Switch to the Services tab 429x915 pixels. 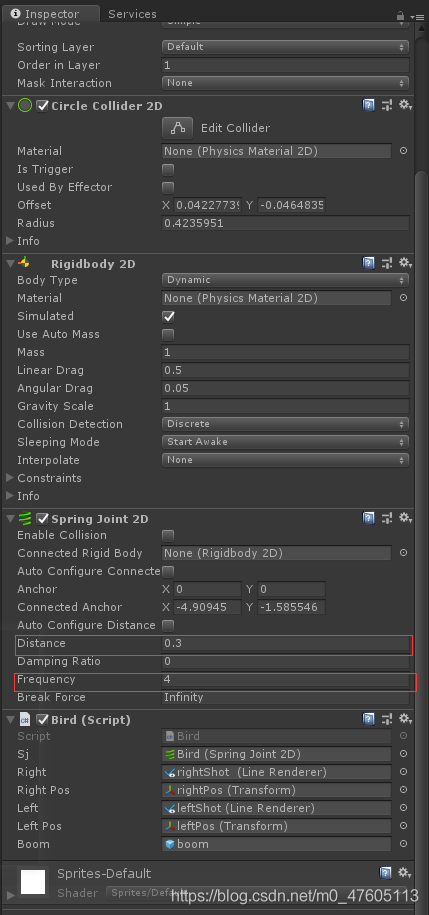click(132, 14)
